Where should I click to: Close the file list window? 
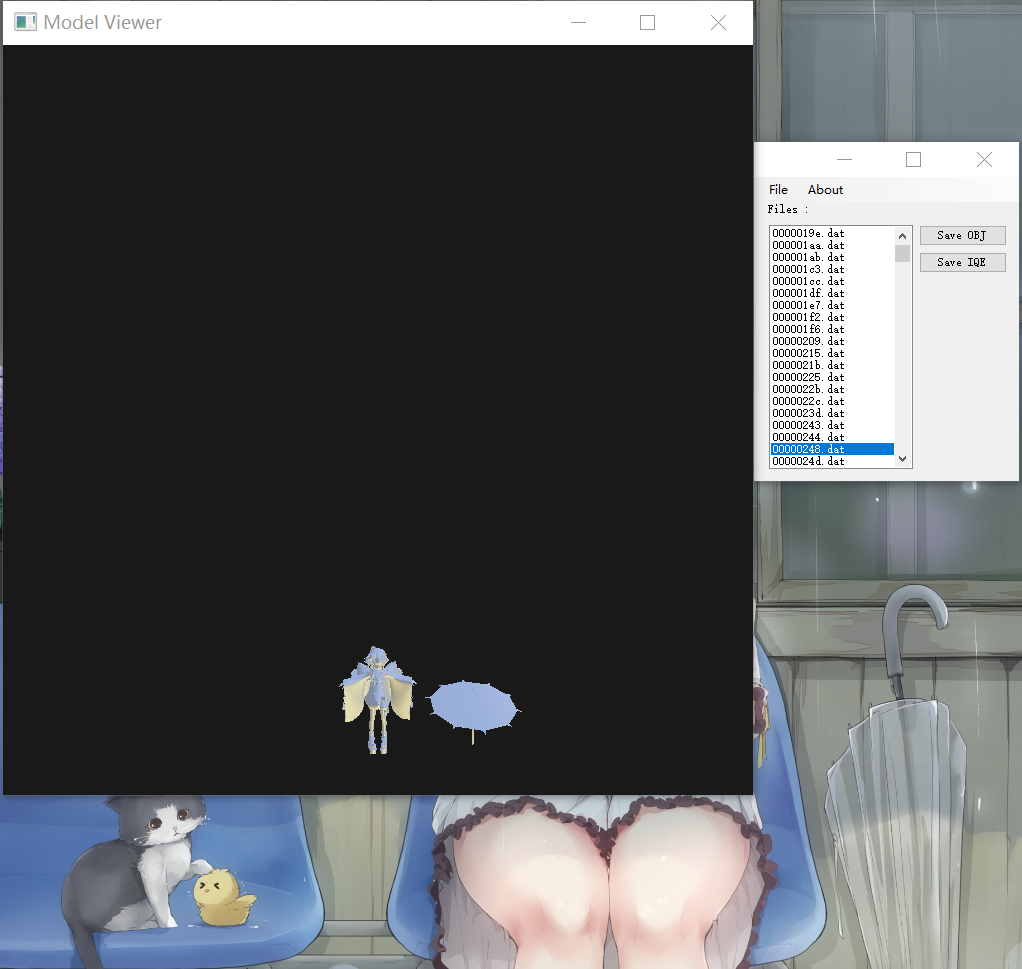984,160
